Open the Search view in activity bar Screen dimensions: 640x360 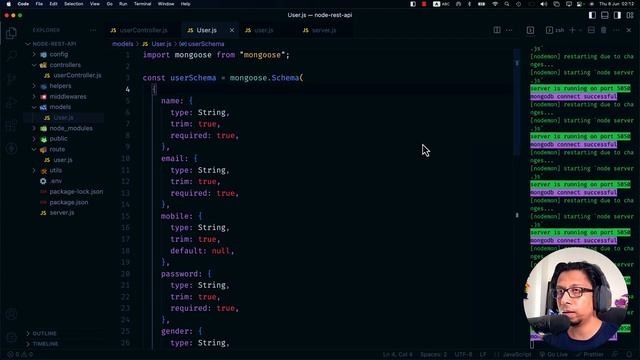[x=11, y=55]
